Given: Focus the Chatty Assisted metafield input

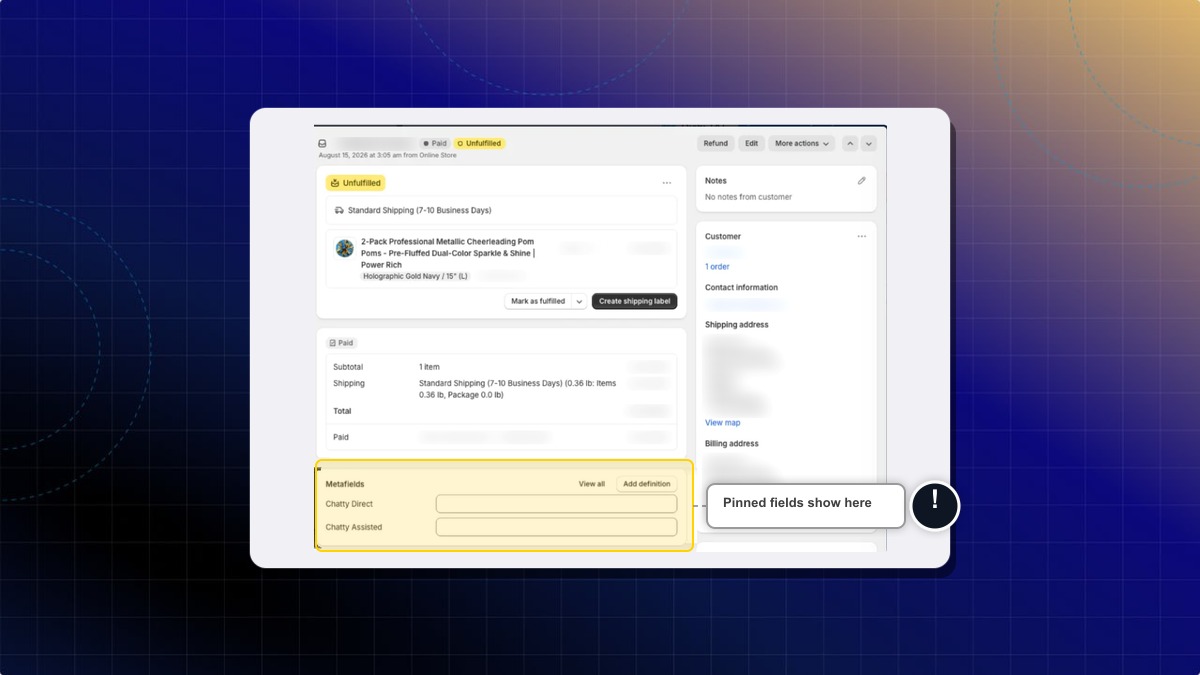Looking at the screenshot, I should click(556, 527).
